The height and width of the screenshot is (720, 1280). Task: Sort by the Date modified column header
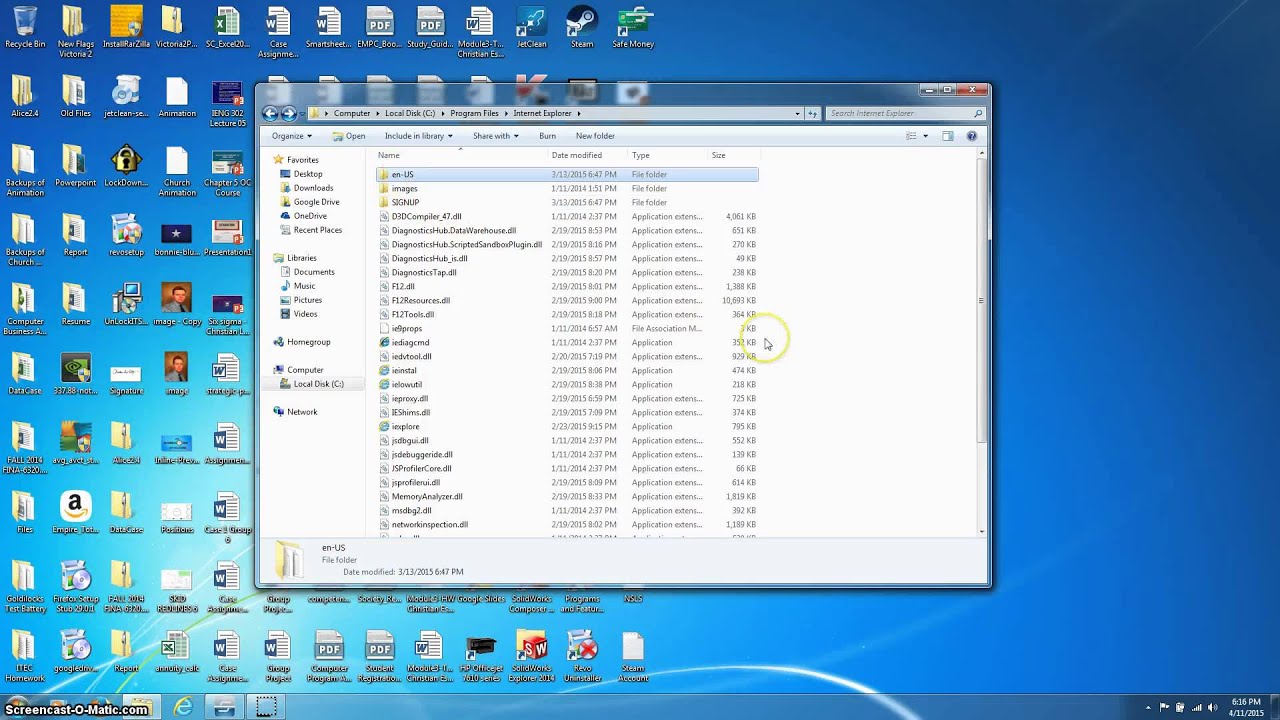[x=588, y=155]
